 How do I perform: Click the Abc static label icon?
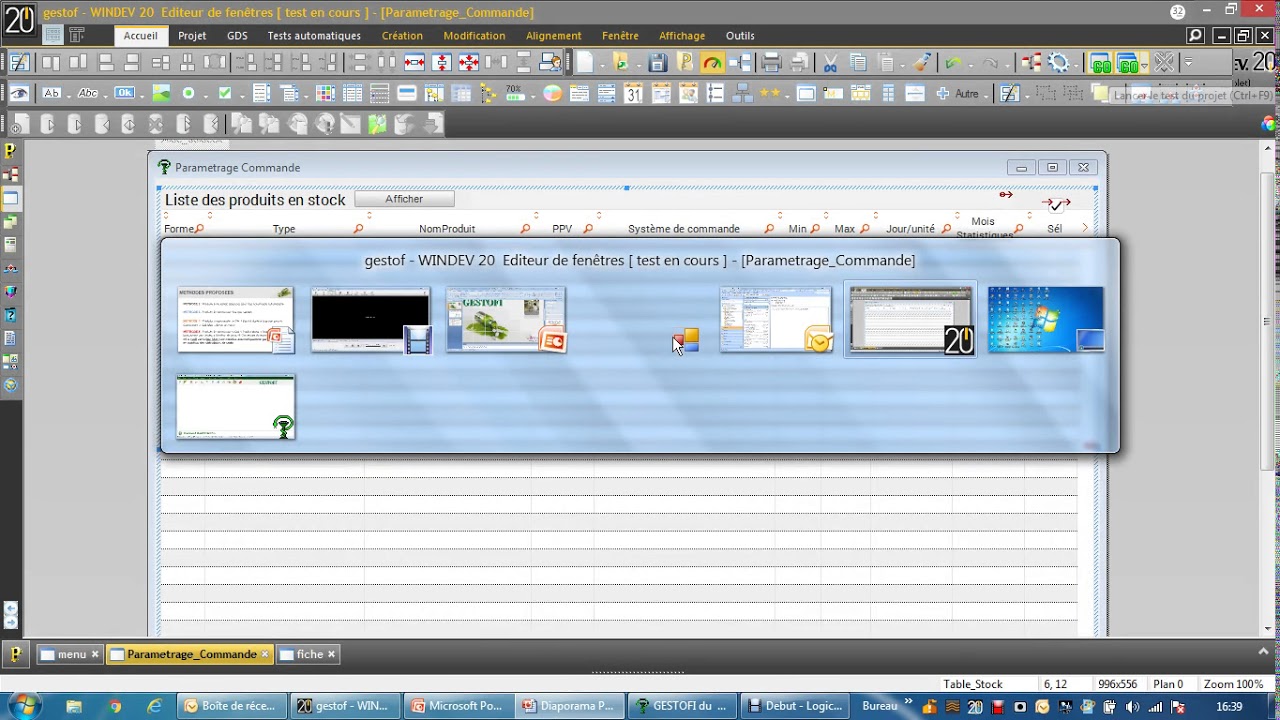tap(88, 93)
